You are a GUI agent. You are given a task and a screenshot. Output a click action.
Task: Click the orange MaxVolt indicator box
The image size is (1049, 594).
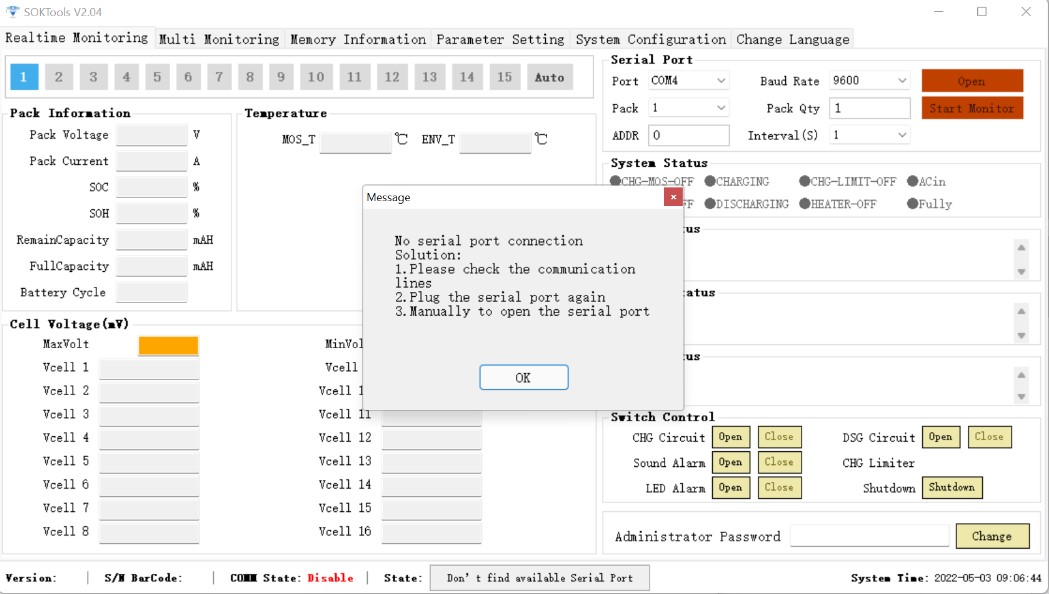(168, 346)
